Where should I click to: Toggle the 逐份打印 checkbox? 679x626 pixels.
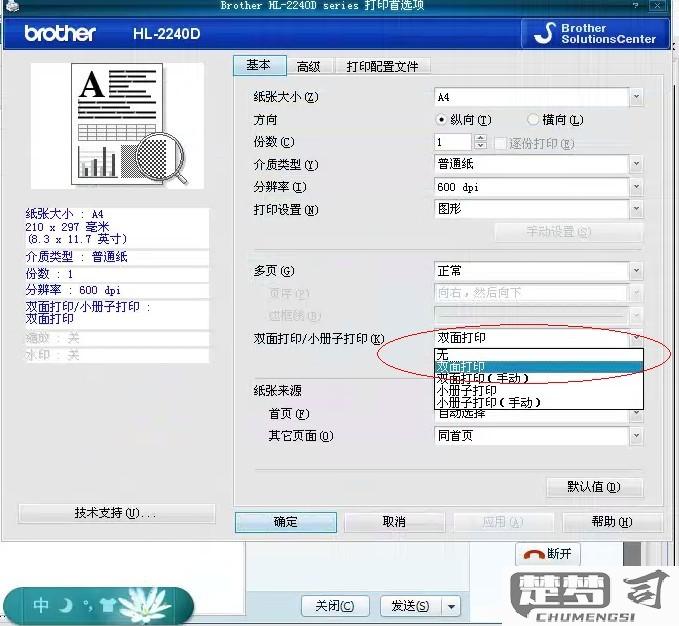(x=500, y=143)
